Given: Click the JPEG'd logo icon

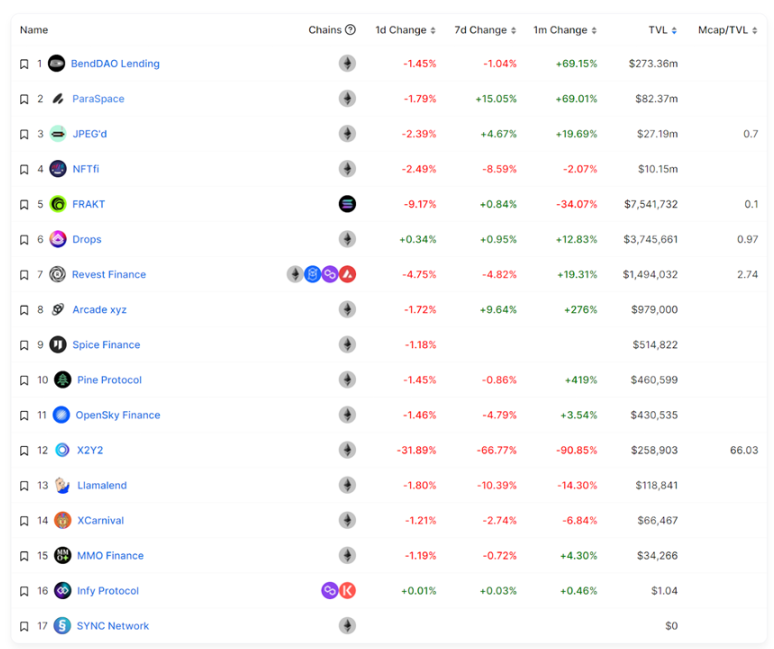Looking at the screenshot, I should tap(58, 134).
